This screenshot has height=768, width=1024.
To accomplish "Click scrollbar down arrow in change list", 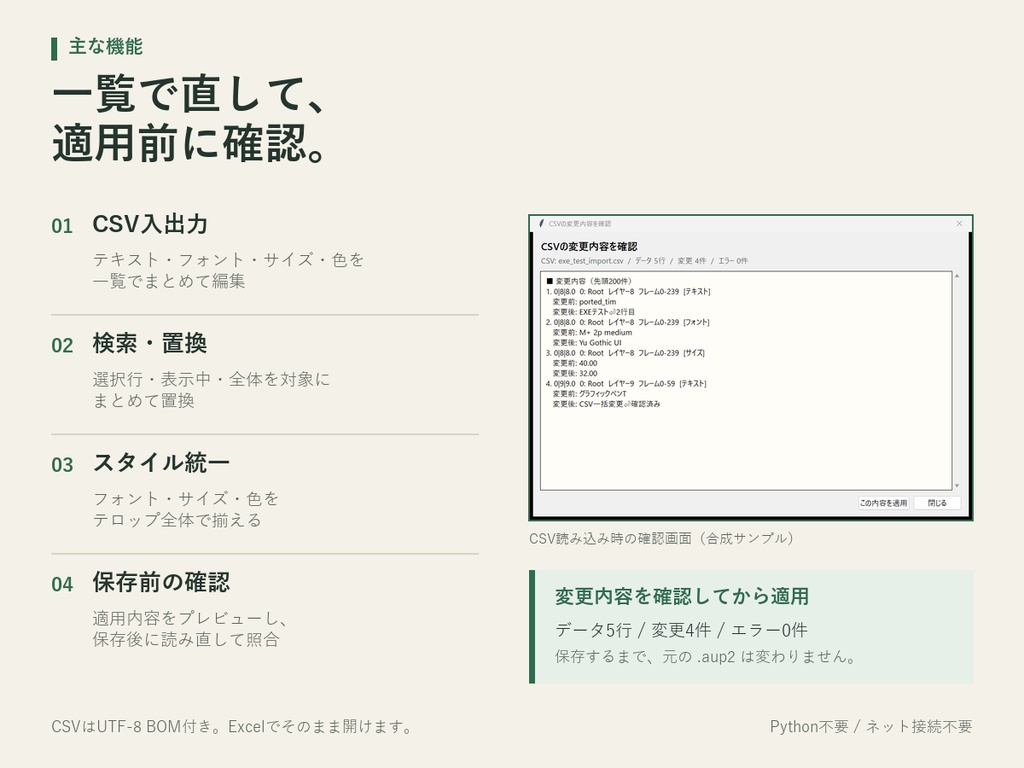I will pos(957,485).
